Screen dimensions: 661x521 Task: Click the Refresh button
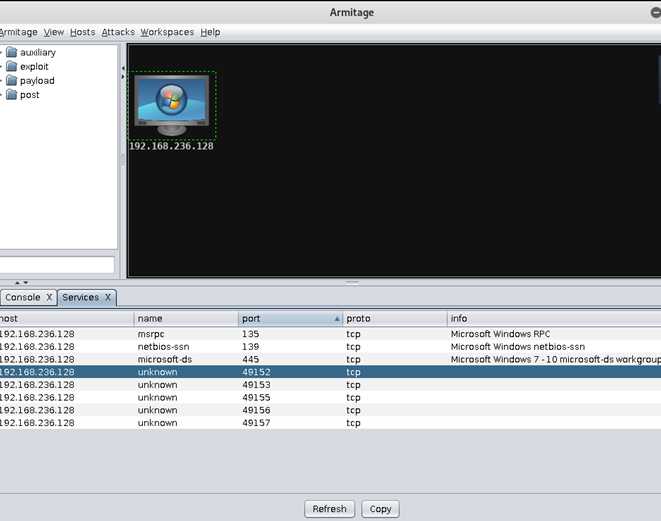[x=330, y=509]
